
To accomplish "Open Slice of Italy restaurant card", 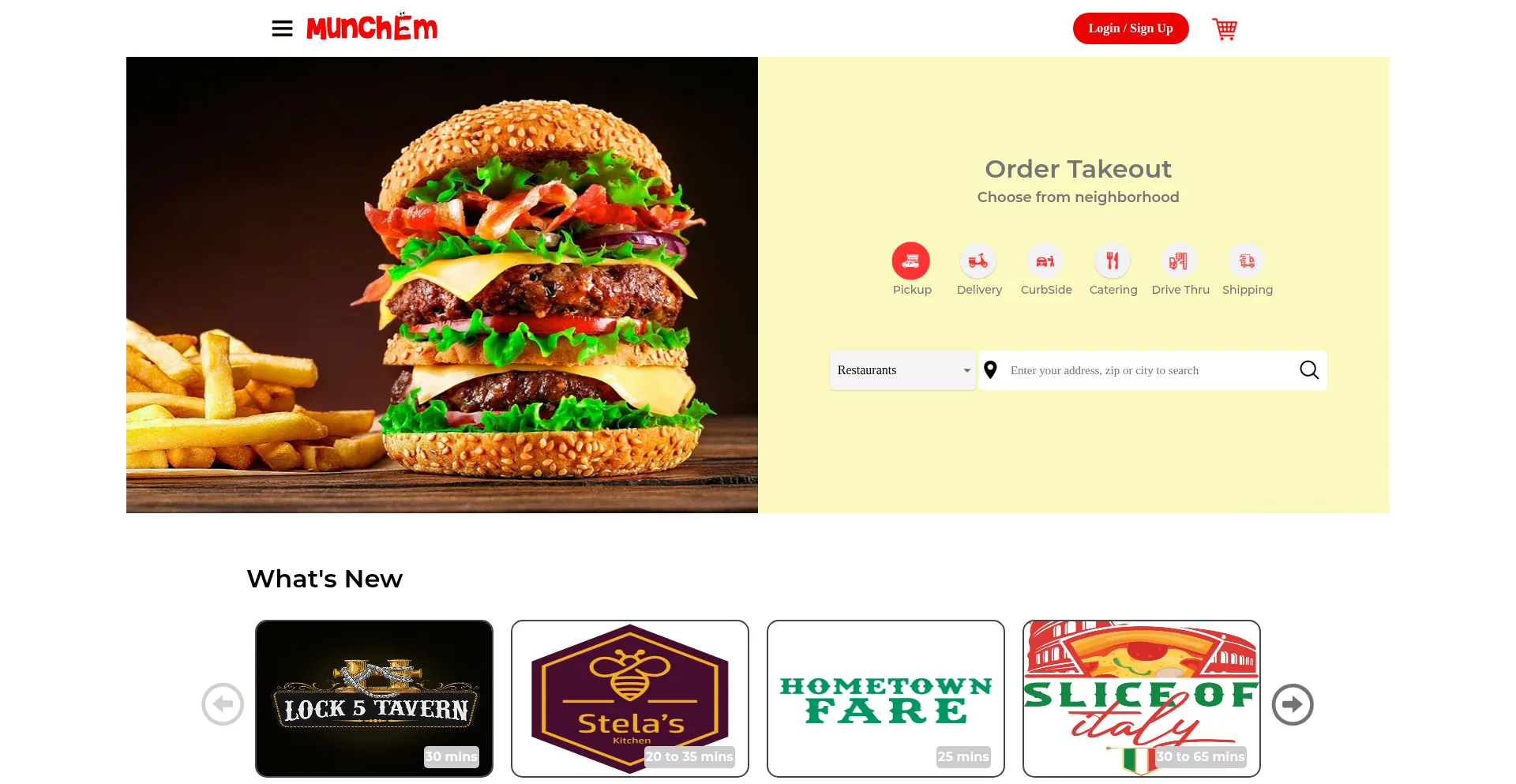I will tap(1142, 699).
